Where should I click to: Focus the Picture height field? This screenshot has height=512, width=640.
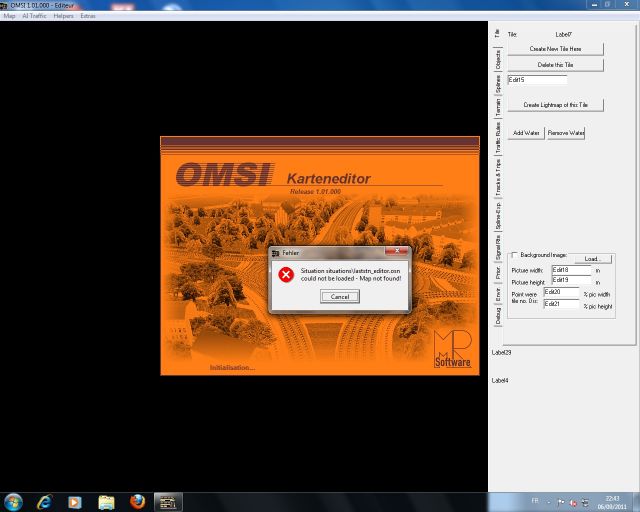point(571,280)
